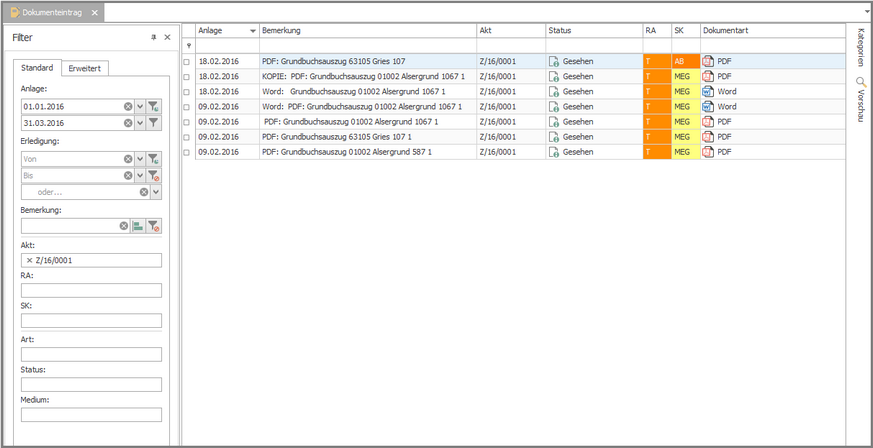Reset the Bemerkung filter funnel icon
The image size is (873, 448).
(x=154, y=226)
